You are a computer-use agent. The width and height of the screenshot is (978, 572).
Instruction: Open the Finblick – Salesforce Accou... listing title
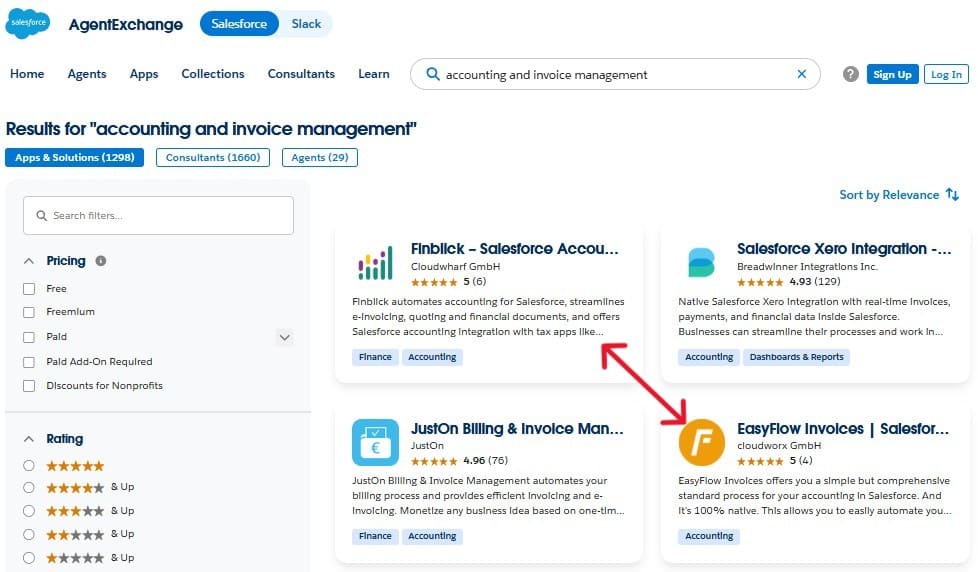515,248
